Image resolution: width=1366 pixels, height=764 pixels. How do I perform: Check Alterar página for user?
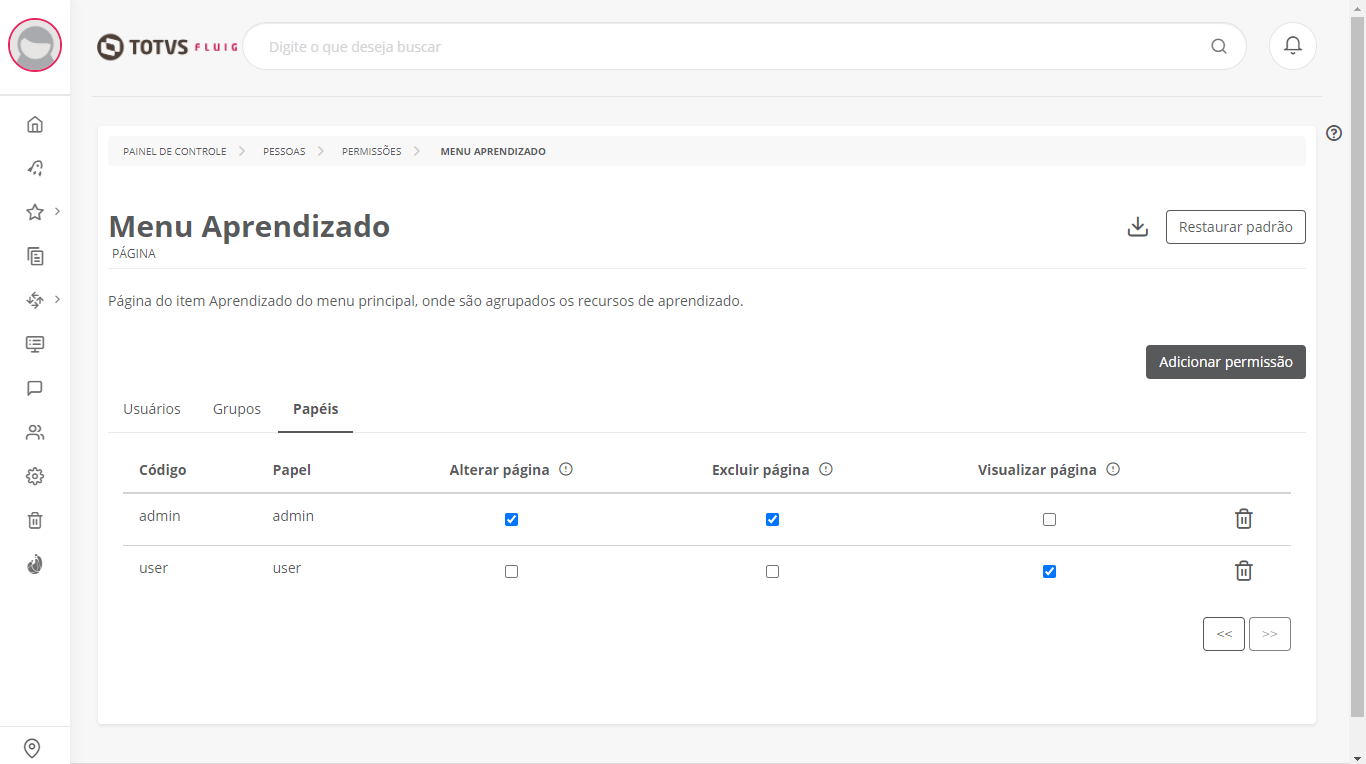coord(512,572)
